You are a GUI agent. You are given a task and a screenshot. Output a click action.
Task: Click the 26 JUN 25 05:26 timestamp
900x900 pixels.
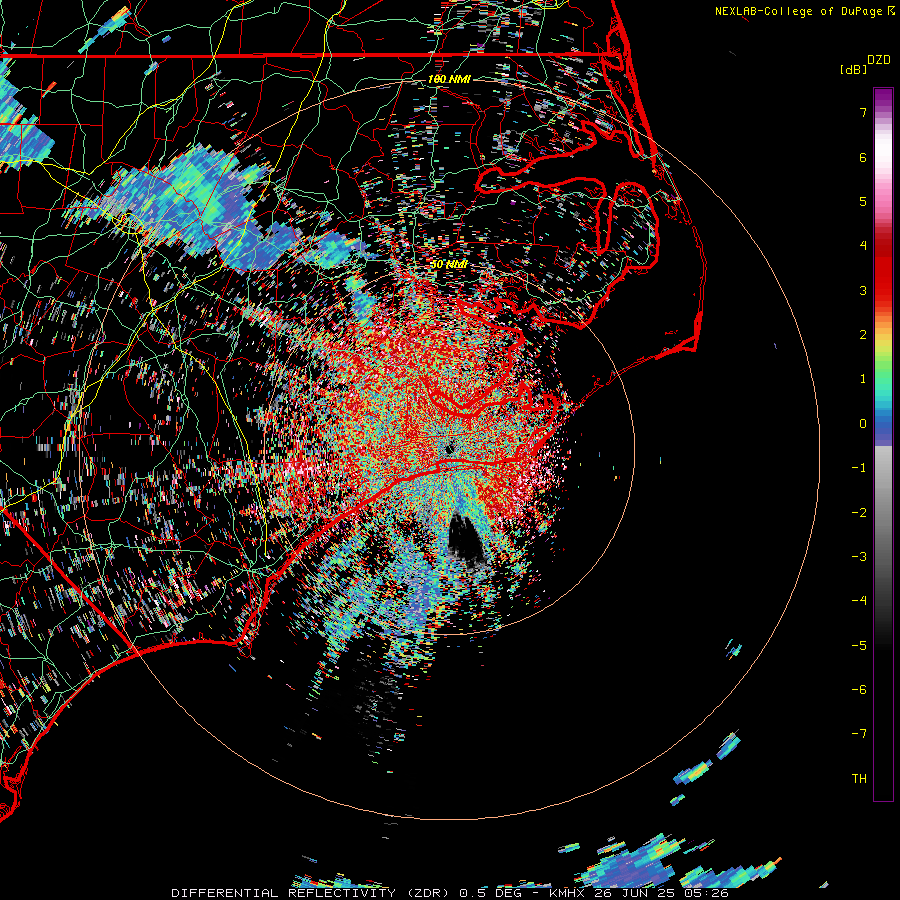663,893
